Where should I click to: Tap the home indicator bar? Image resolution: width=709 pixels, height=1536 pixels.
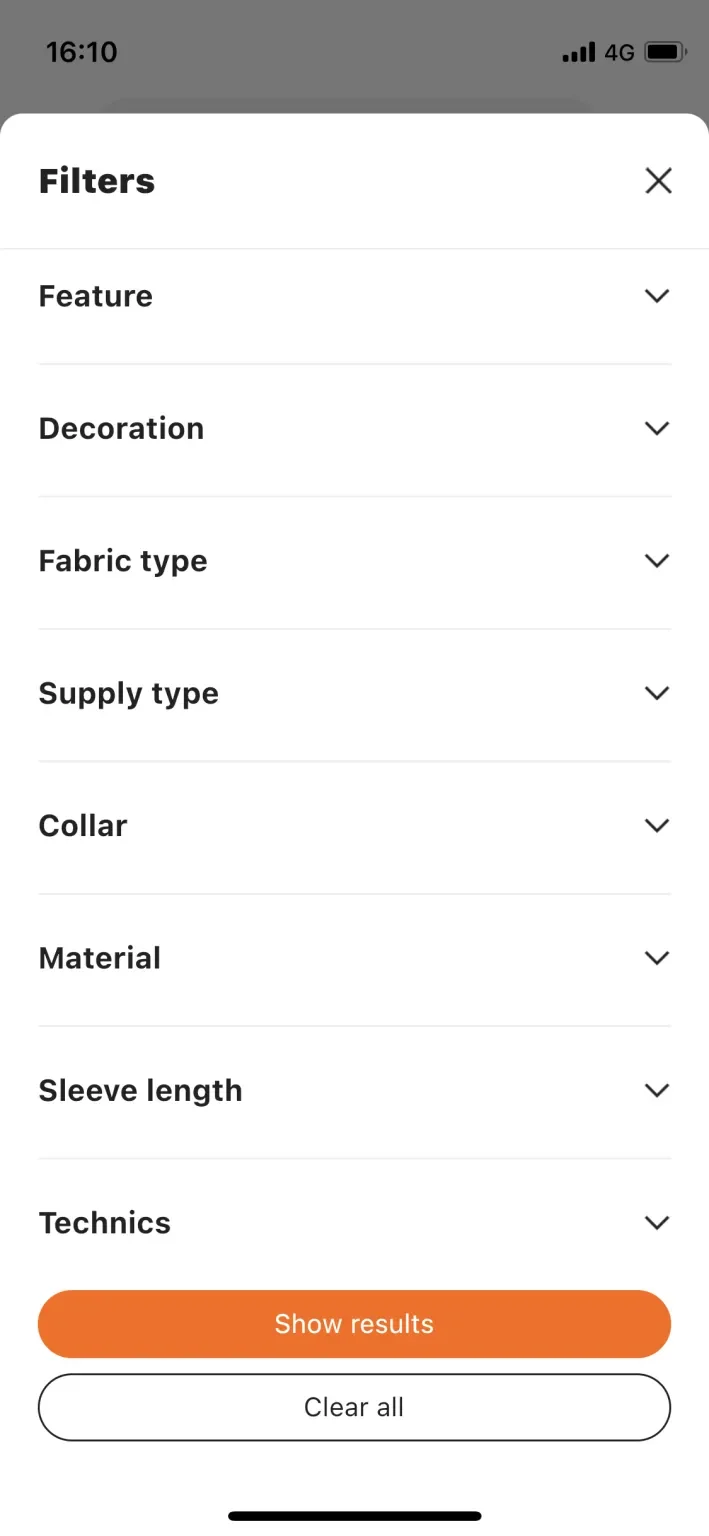click(354, 1515)
